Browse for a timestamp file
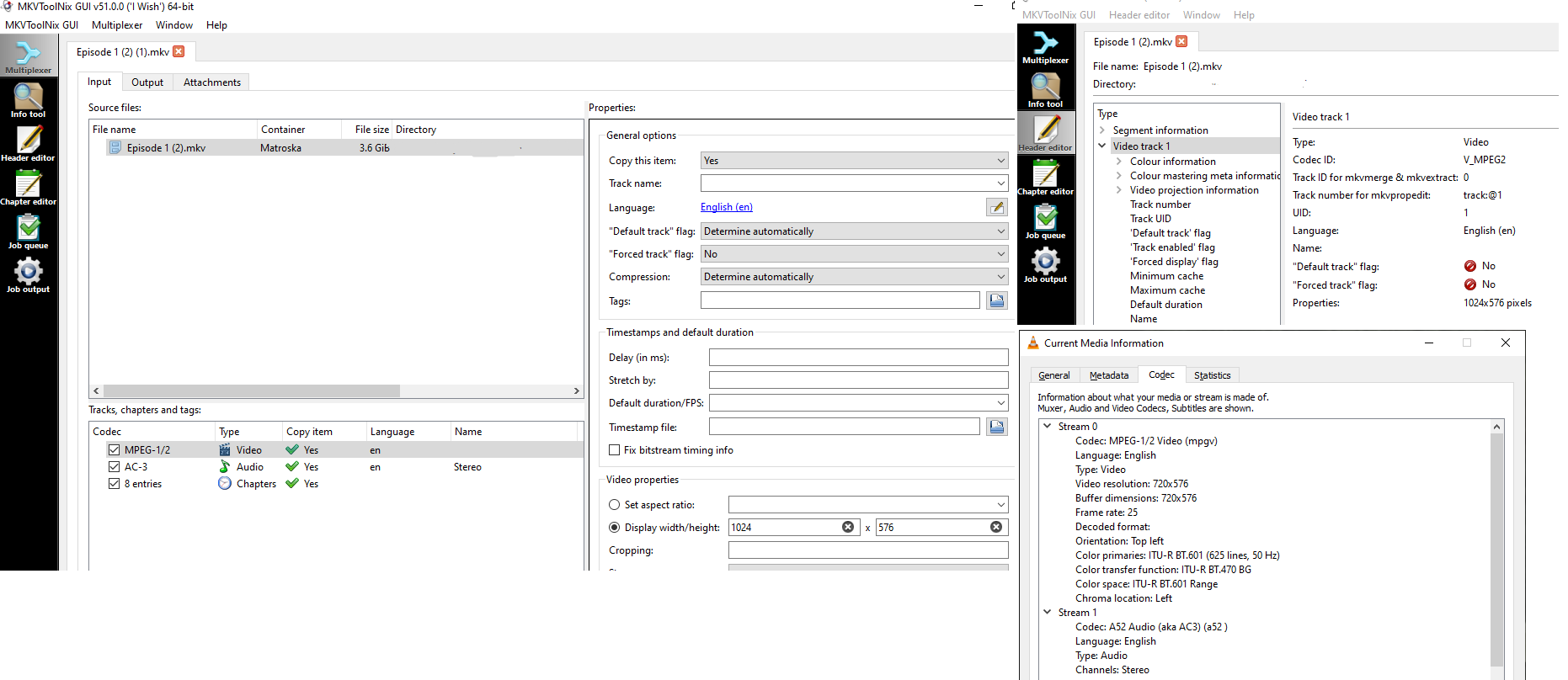The width and height of the screenshot is (1568, 680). [997, 427]
